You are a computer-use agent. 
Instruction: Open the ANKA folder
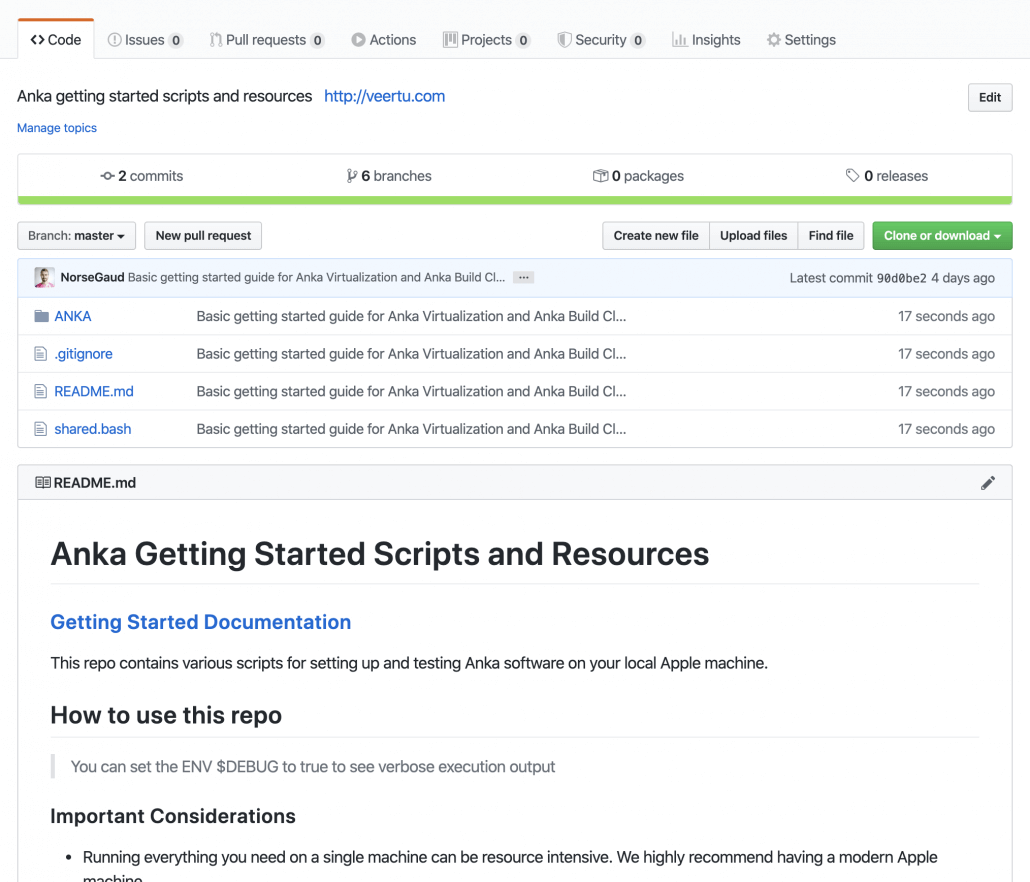(x=73, y=316)
